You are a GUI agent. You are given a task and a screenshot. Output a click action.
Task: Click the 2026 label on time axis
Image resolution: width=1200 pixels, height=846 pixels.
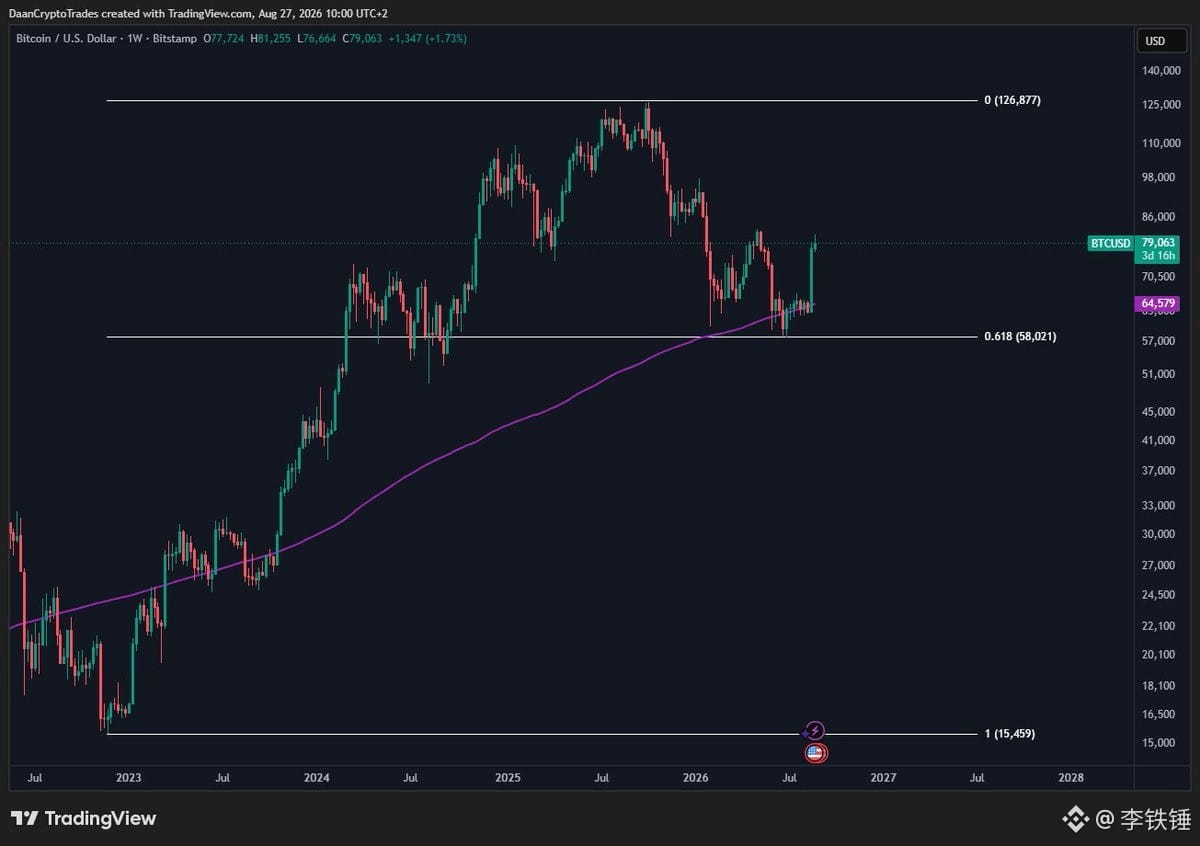[x=695, y=777]
